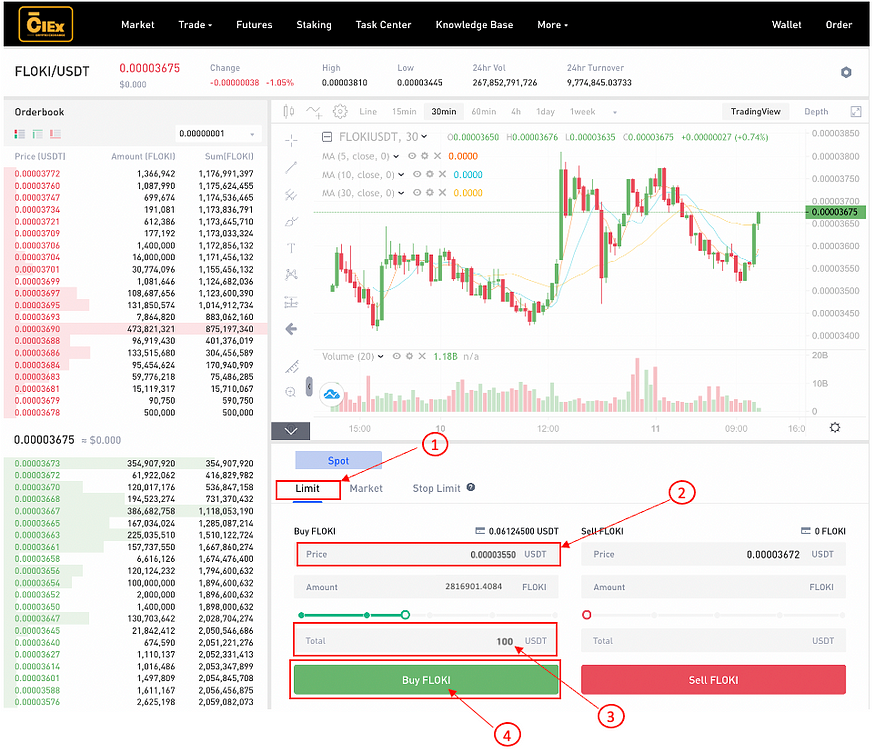The image size is (875, 751).
Task: Collapse drawing toolbar with side handle
Action: 309,386
